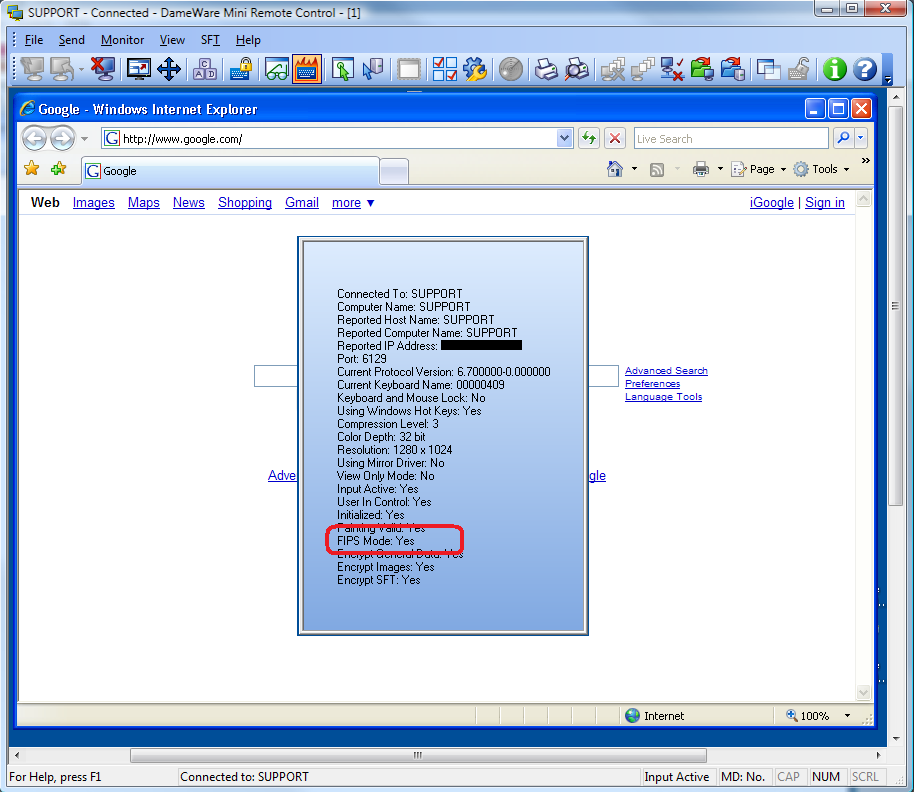Switch to full screen mode
Viewport: 914px width, 792px height.
(x=140, y=69)
